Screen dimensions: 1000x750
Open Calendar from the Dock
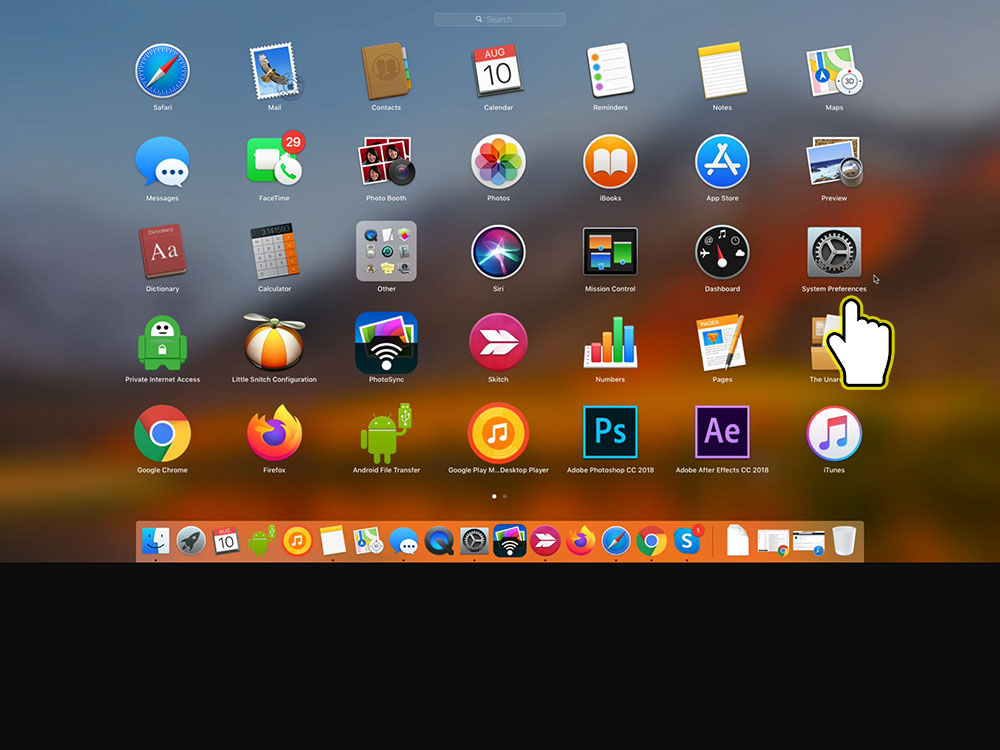click(x=226, y=541)
